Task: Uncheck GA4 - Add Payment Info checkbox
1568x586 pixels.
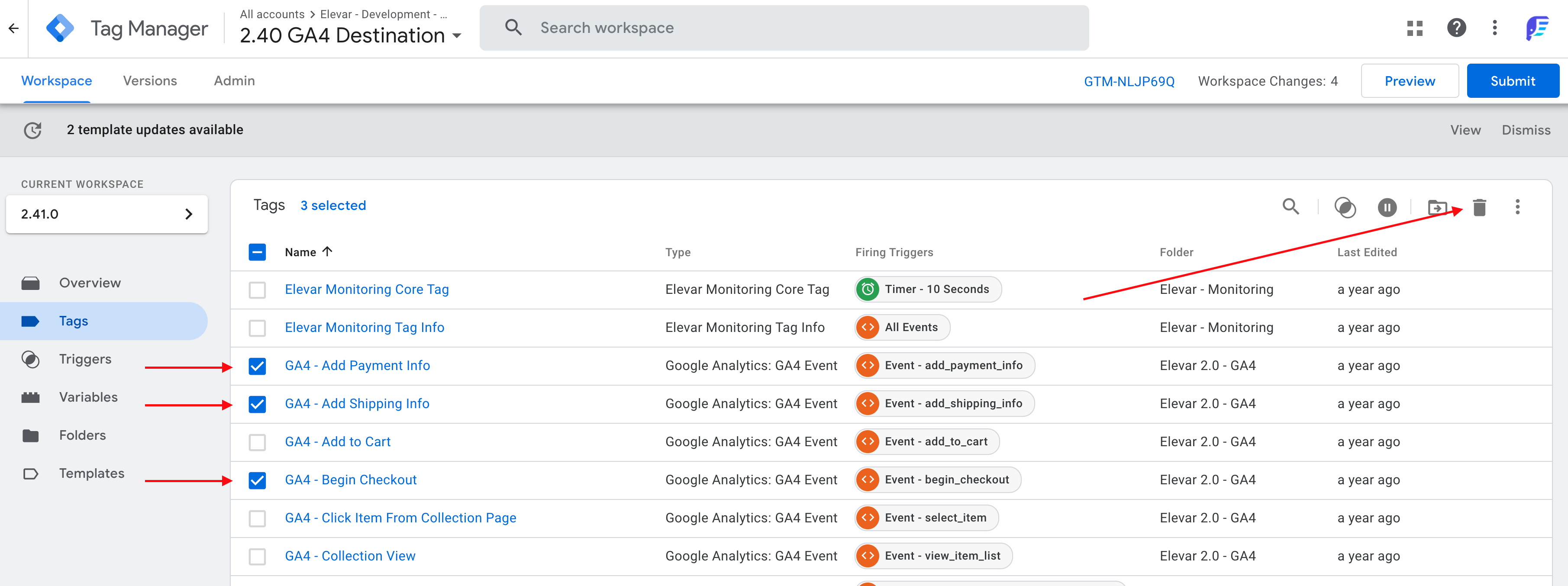Action: coord(258,366)
